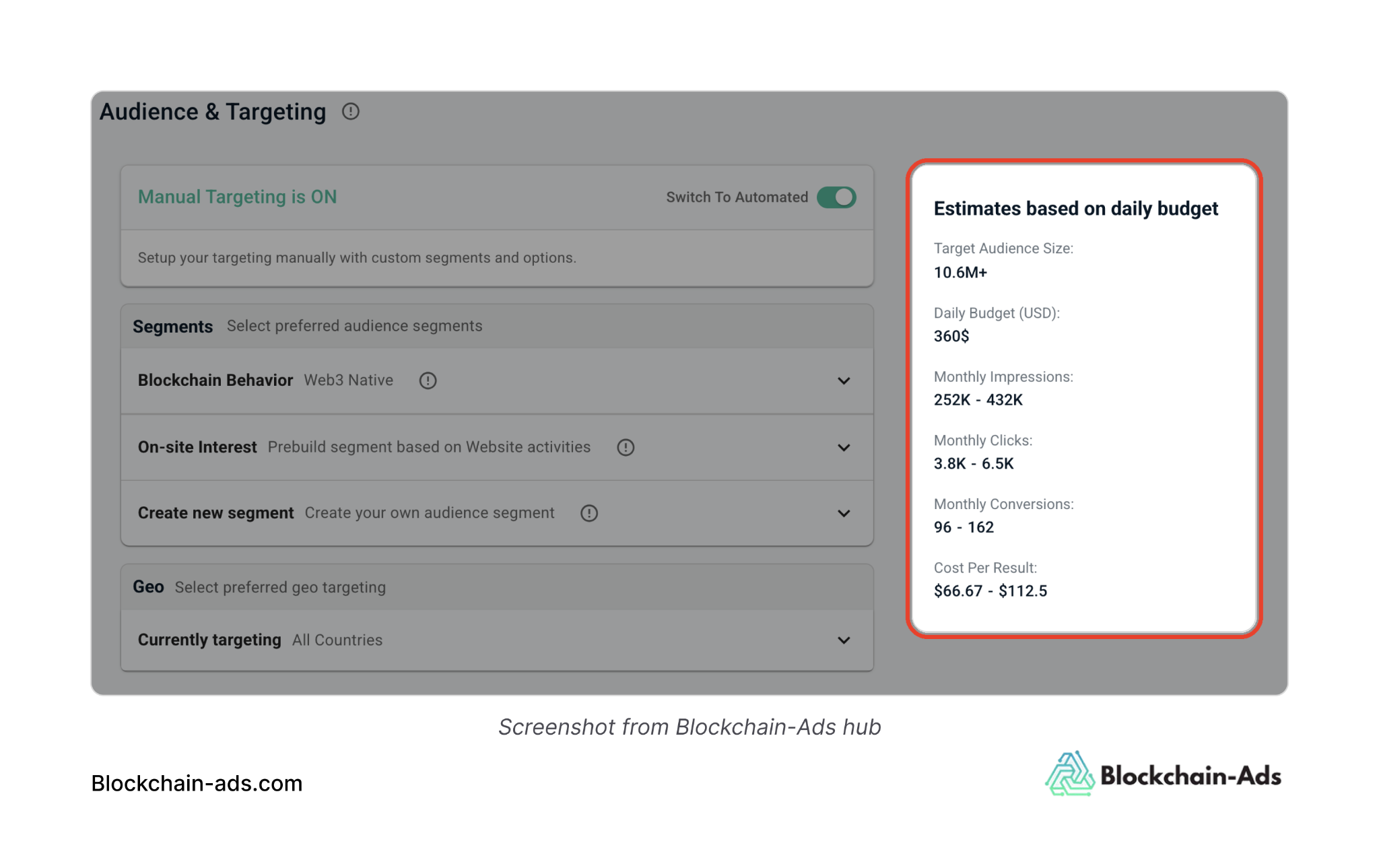Click info icon beside Blockchain Behavior Web3 Native
The image size is (1379, 868).
428,380
